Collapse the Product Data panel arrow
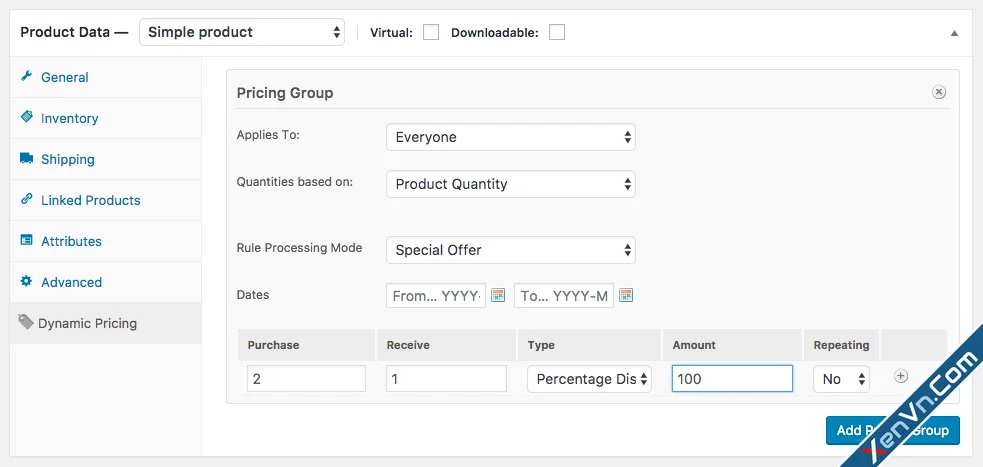 click(x=954, y=33)
